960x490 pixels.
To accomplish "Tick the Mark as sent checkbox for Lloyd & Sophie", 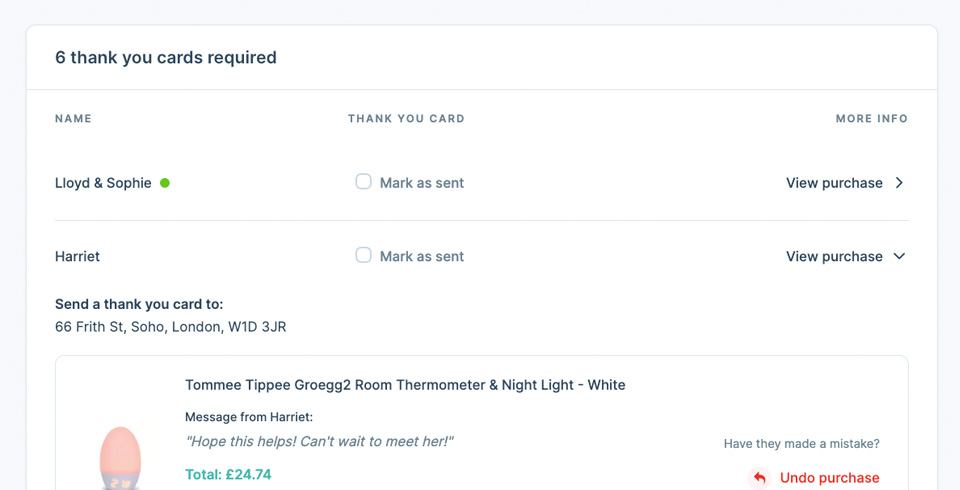I will pyautogui.click(x=364, y=182).
